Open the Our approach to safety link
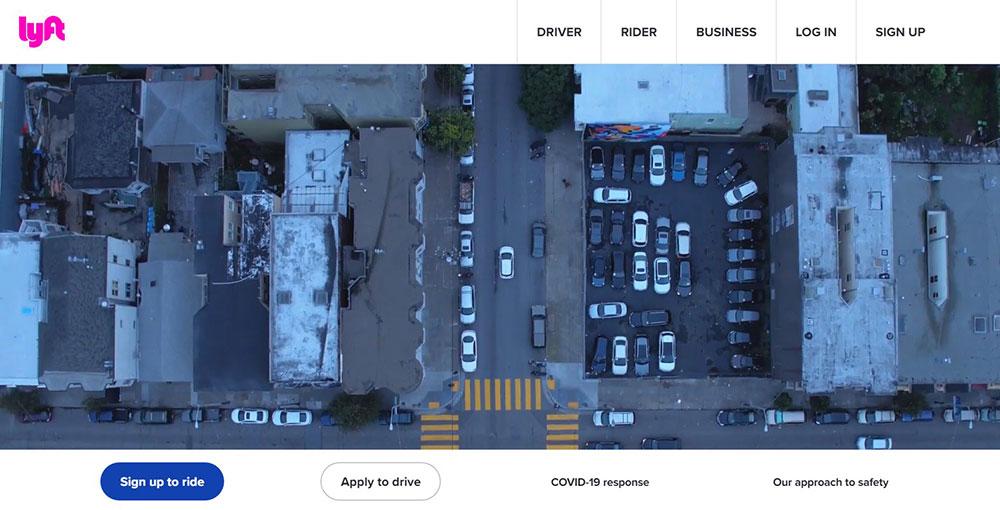This screenshot has width=1000, height=510. [x=830, y=483]
